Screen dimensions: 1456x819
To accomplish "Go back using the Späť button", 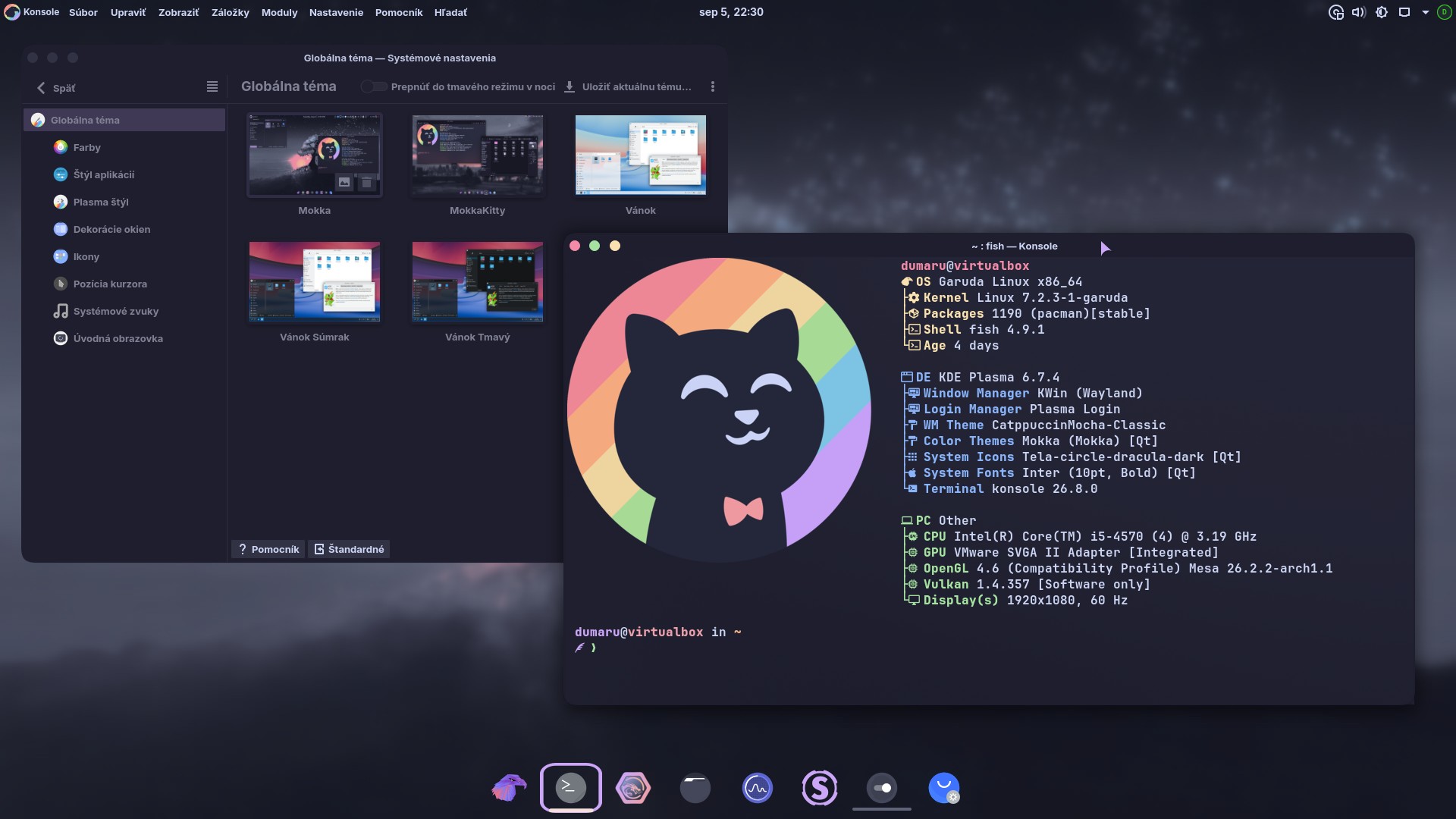I will coord(55,88).
